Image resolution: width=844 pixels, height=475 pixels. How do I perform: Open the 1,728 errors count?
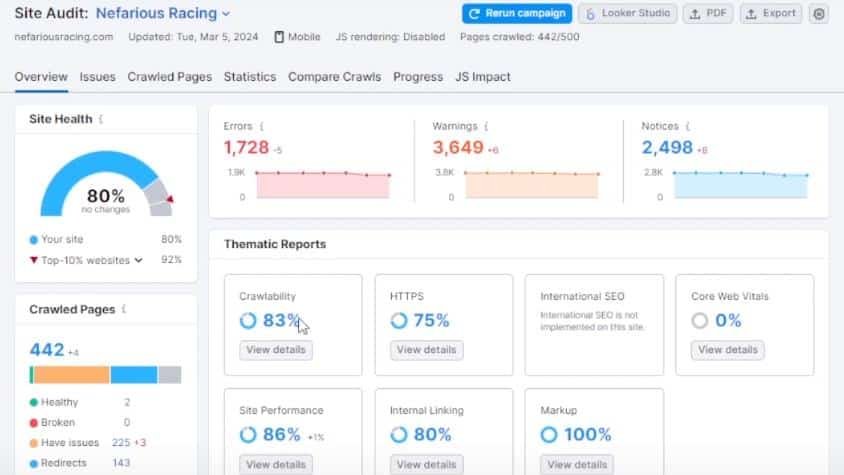click(246, 148)
